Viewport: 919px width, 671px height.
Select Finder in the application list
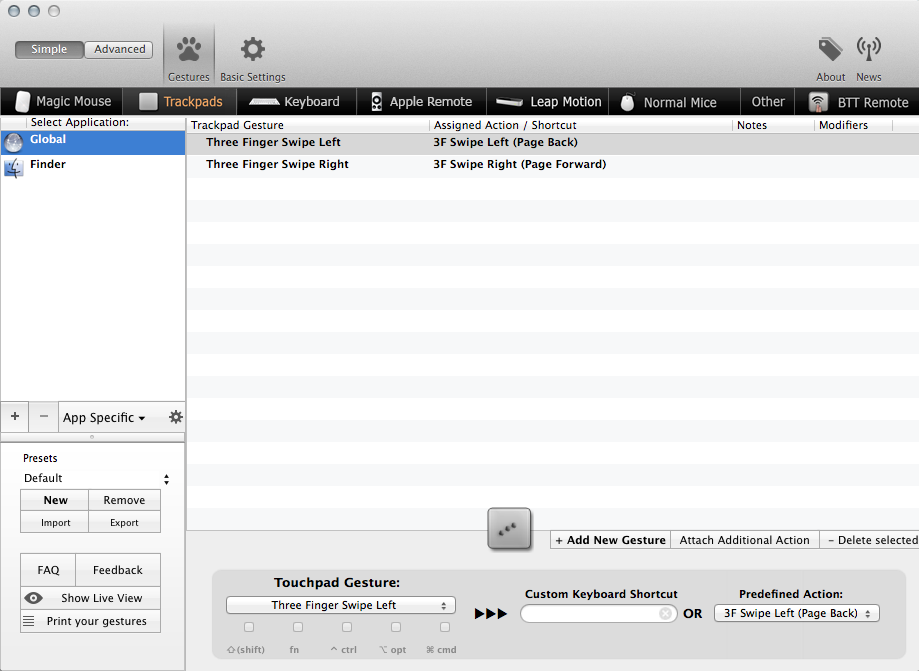tap(93, 167)
